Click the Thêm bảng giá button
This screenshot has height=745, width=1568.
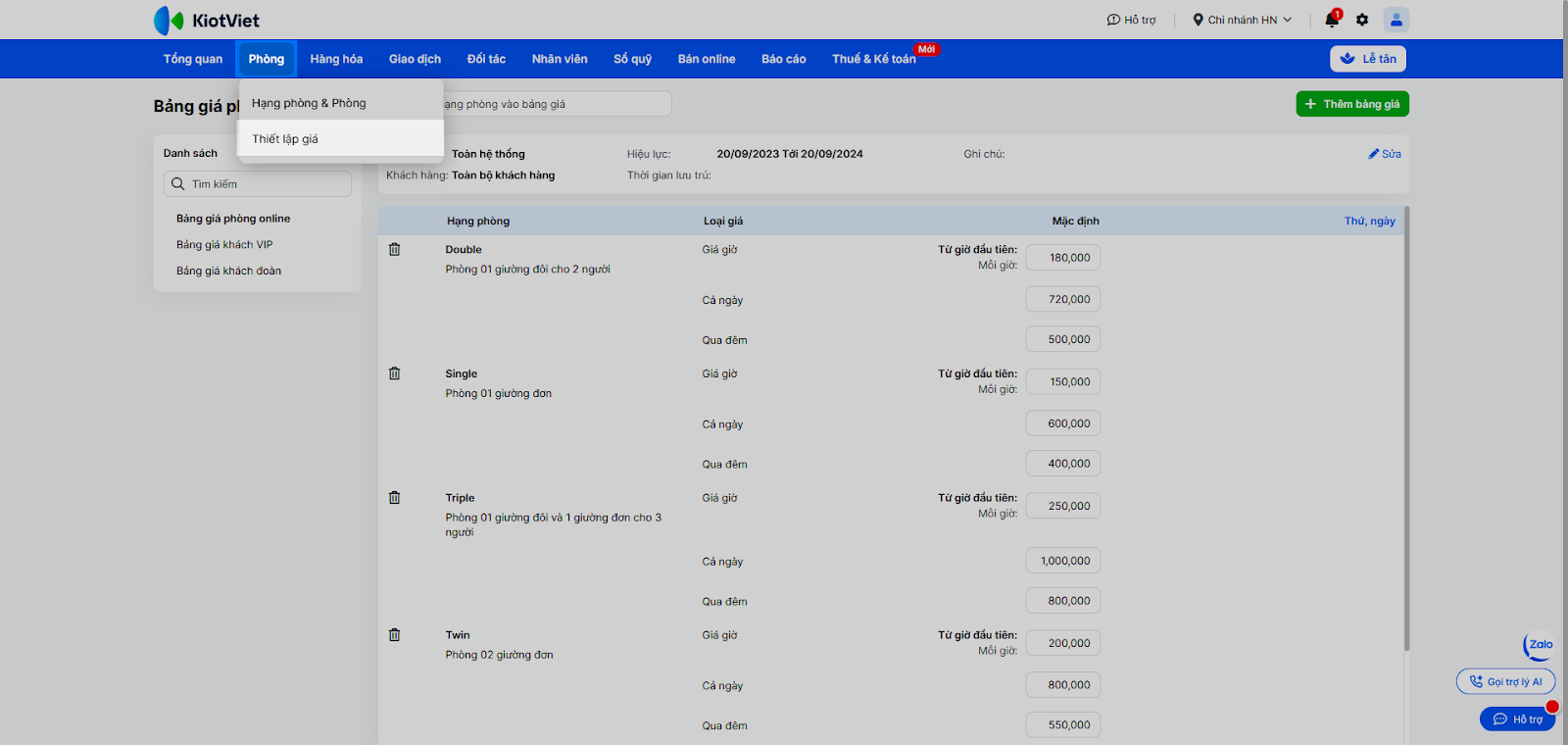coord(1351,104)
